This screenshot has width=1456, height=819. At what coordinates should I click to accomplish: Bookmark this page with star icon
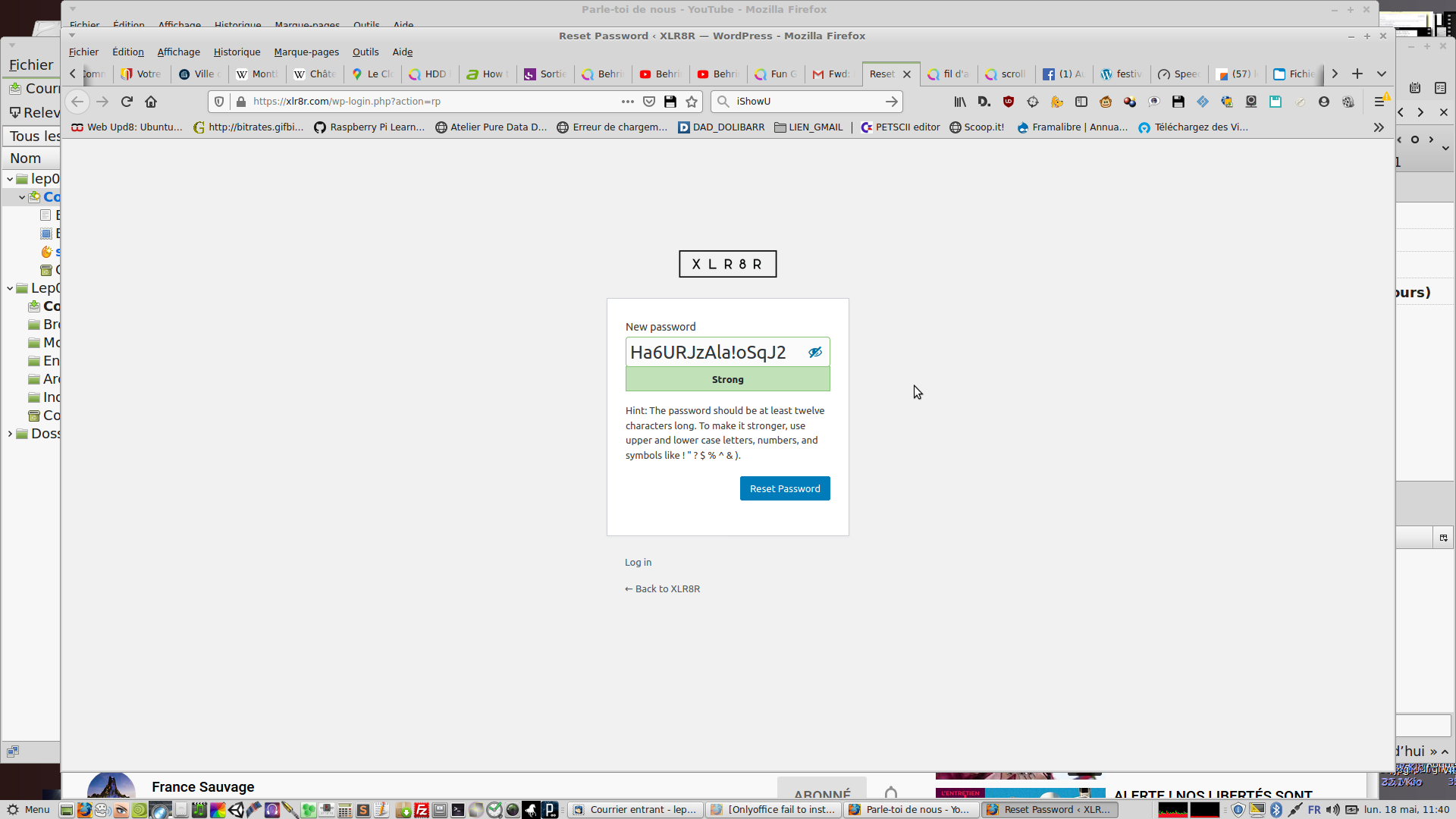click(692, 102)
